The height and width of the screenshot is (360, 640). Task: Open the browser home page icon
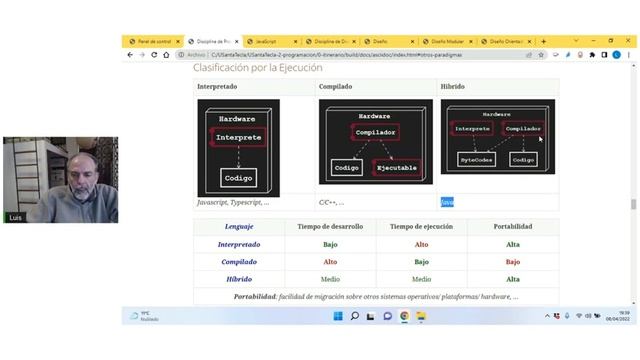(166, 55)
